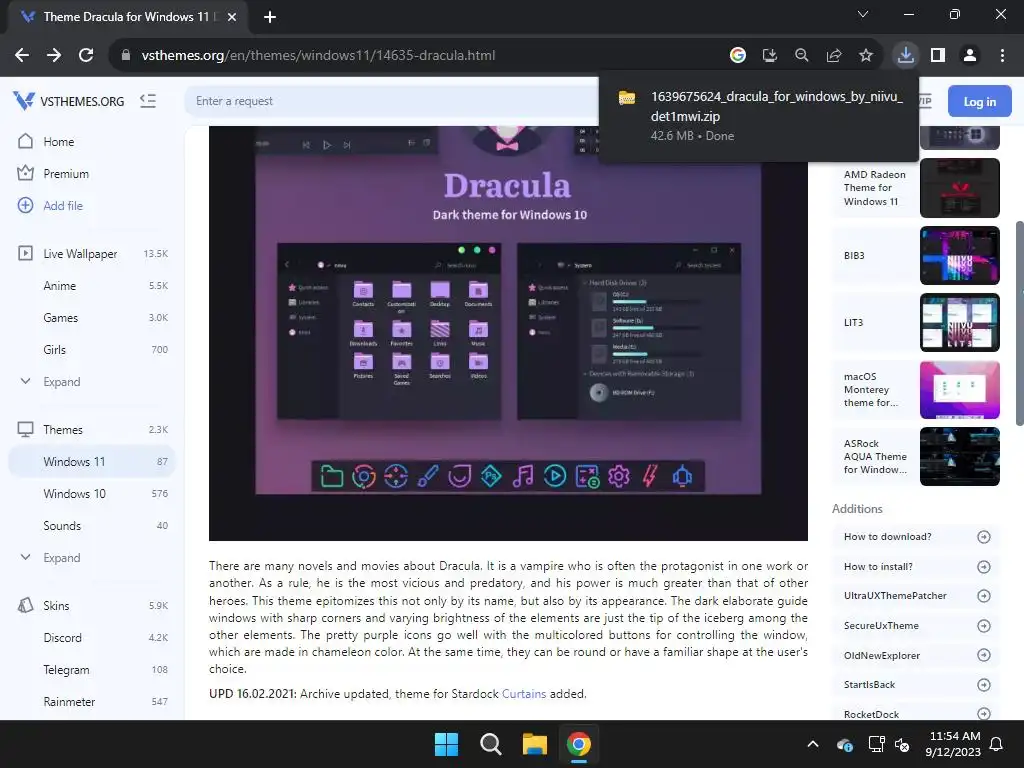1024x768 pixels.
Task: Open the downloaded dracula zip file
Action: (758, 116)
